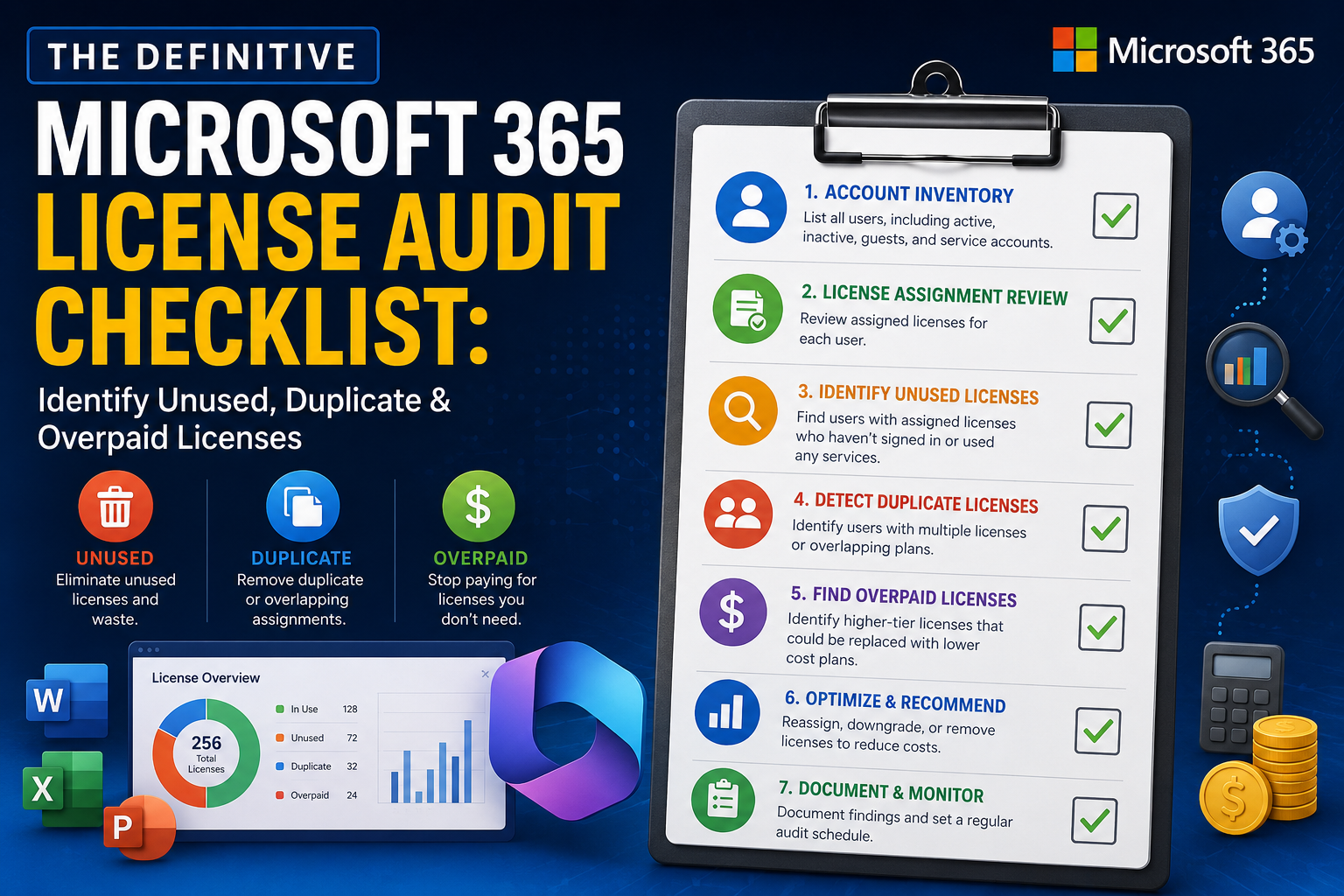Click the 'OVERPAID' green label
Viewport: 1344px width, 896px height.
(480, 558)
